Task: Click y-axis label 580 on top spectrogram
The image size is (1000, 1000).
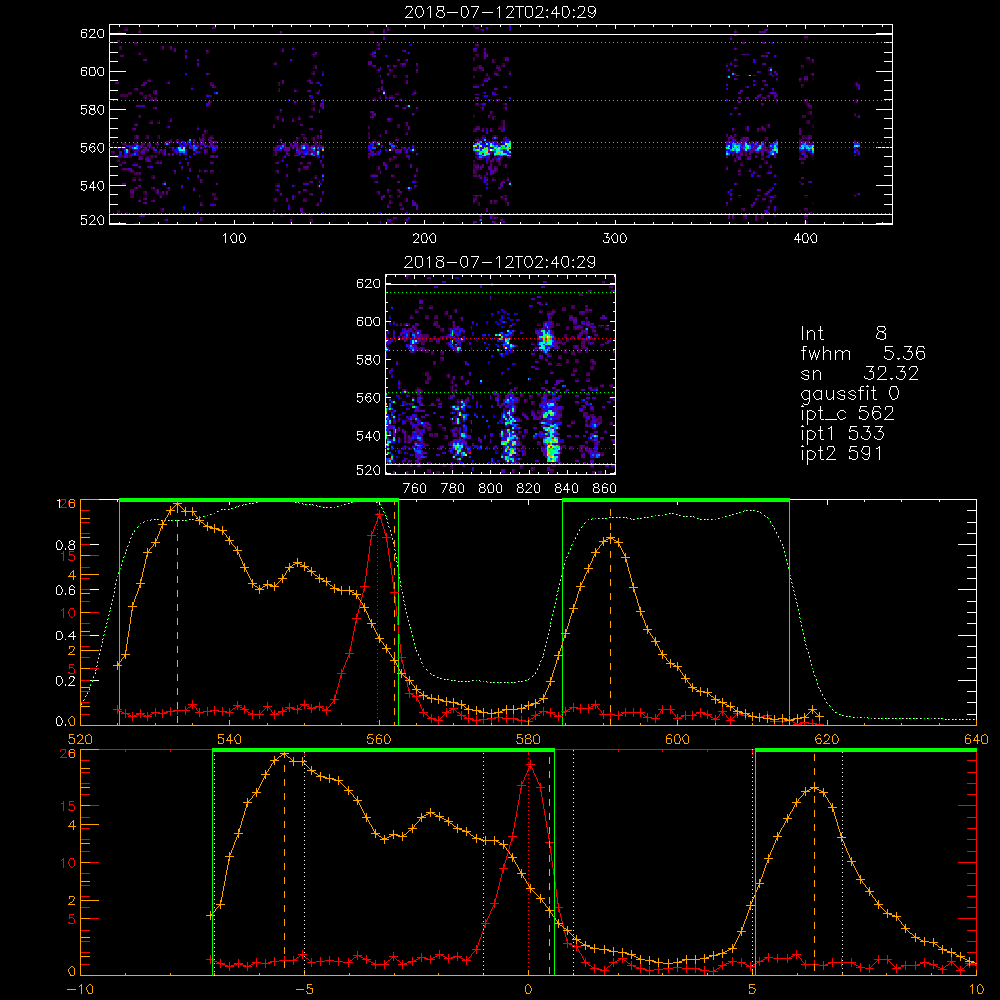Action: (92, 110)
